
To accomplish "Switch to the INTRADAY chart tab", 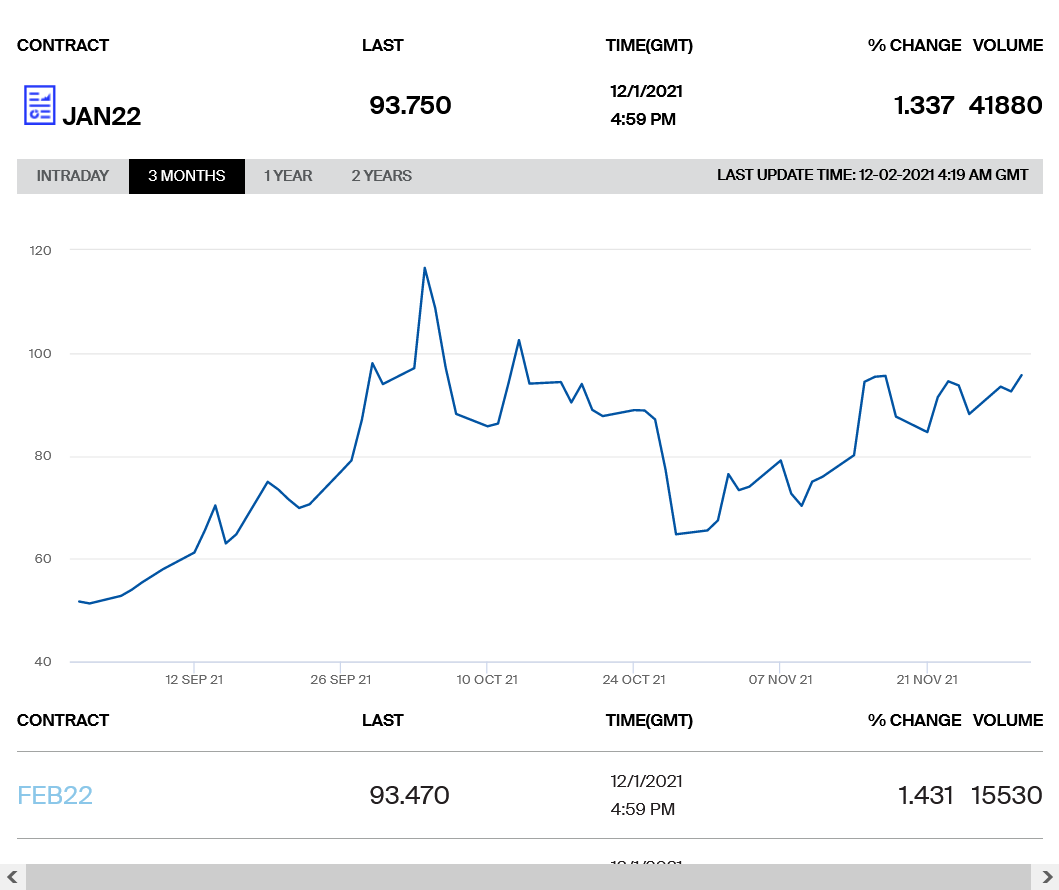I will 72,176.
